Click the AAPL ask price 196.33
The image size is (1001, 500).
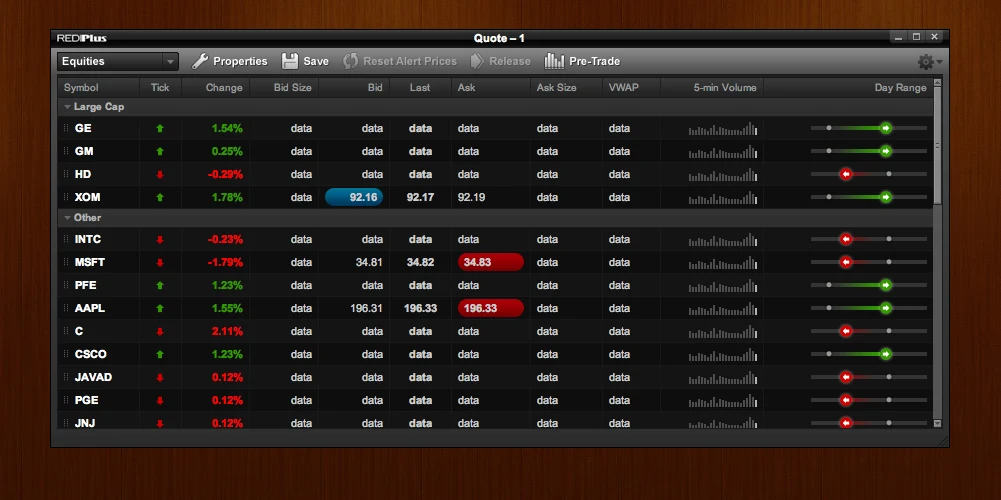491,308
